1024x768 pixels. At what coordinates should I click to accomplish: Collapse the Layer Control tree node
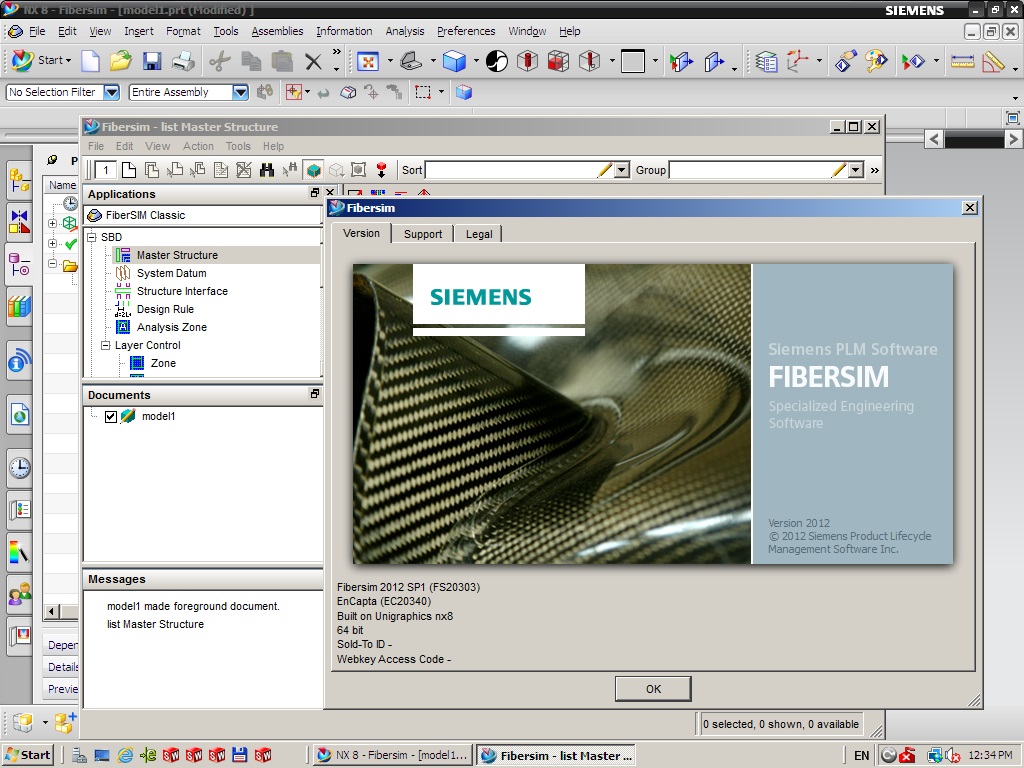pyautogui.click(x=106, y=345)
